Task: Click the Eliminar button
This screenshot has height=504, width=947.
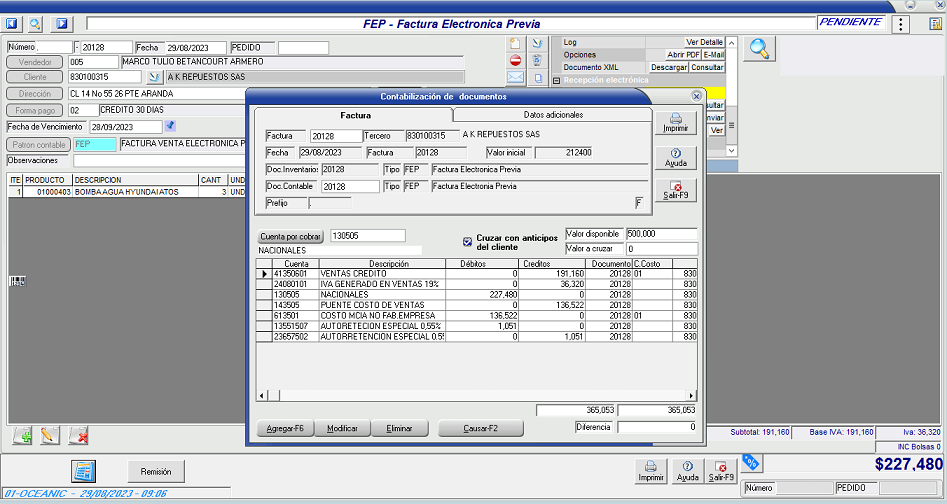Action: [x=399, y=428]
